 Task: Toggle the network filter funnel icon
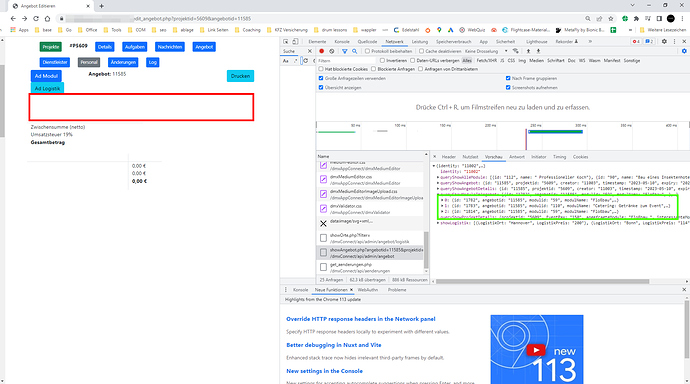(345, 51)
